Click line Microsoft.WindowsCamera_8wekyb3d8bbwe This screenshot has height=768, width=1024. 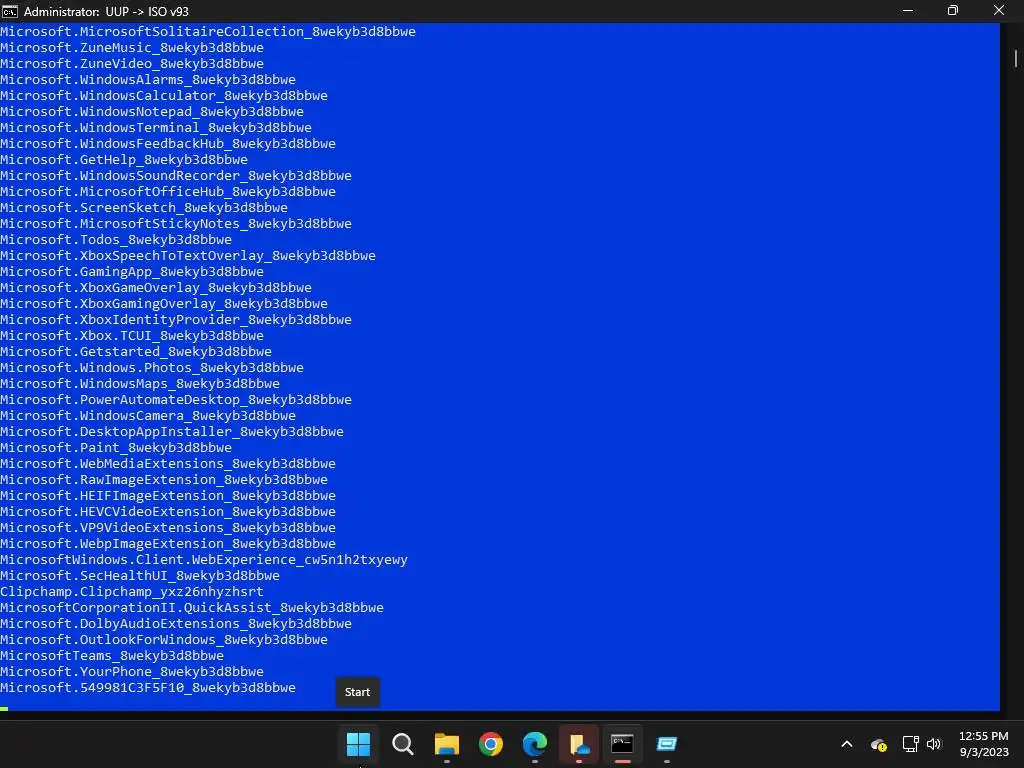pos(148,415)
